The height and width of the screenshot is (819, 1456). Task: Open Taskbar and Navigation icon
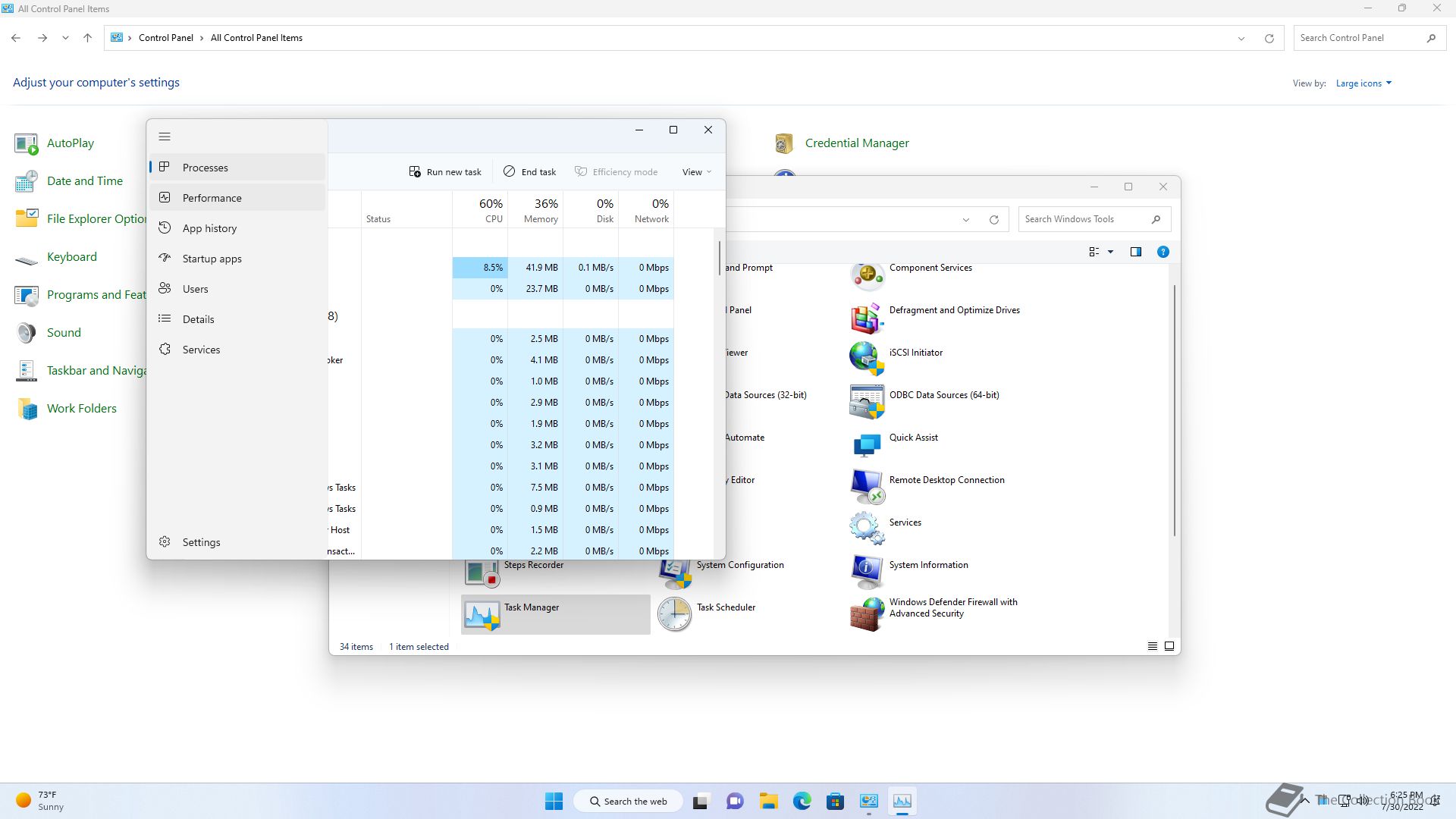coord(80,371)
